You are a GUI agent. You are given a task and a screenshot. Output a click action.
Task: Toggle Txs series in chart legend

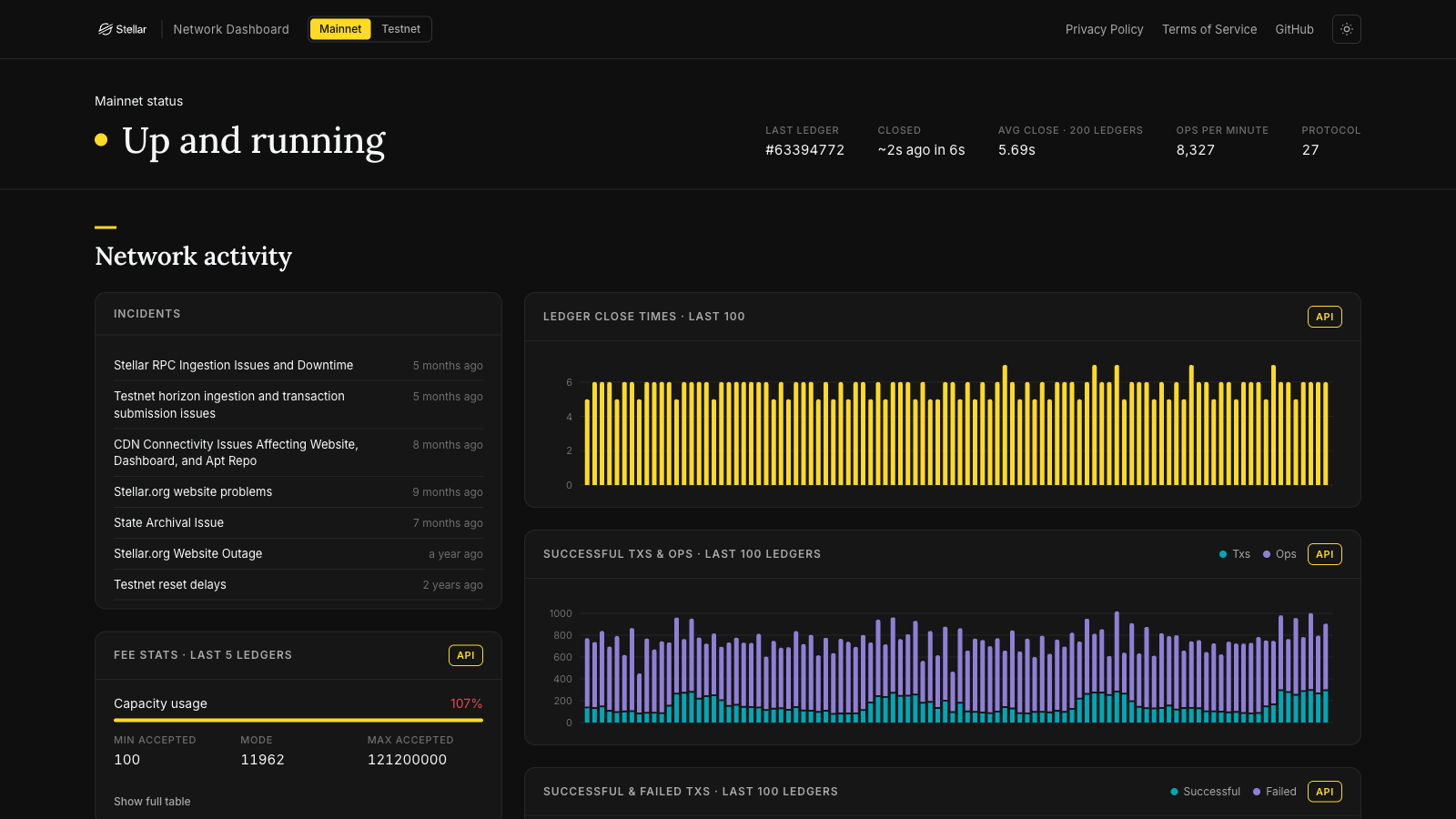tap(1235, 554)
